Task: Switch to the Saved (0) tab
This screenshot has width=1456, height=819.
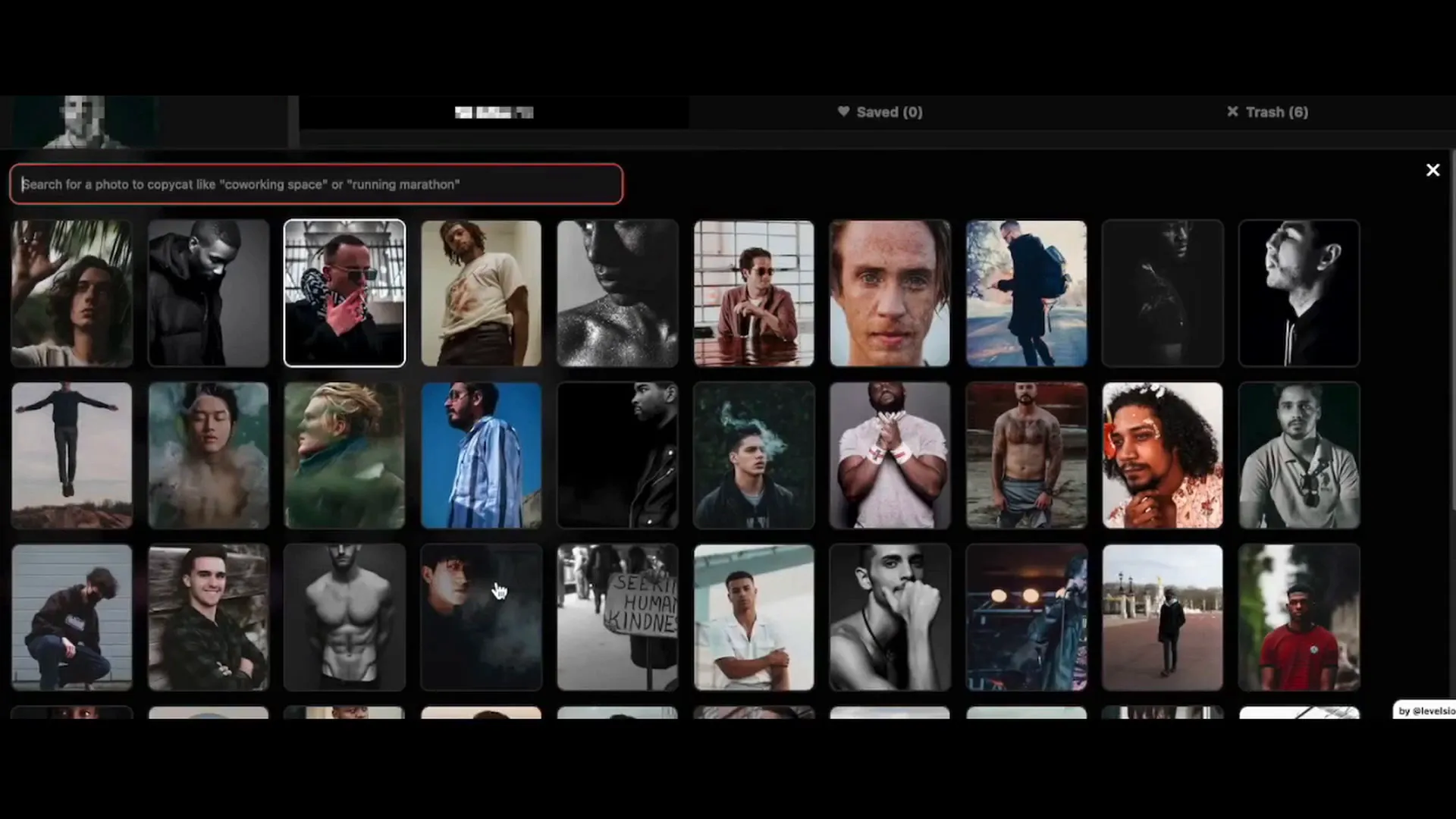Action: (x=888, y=111)
